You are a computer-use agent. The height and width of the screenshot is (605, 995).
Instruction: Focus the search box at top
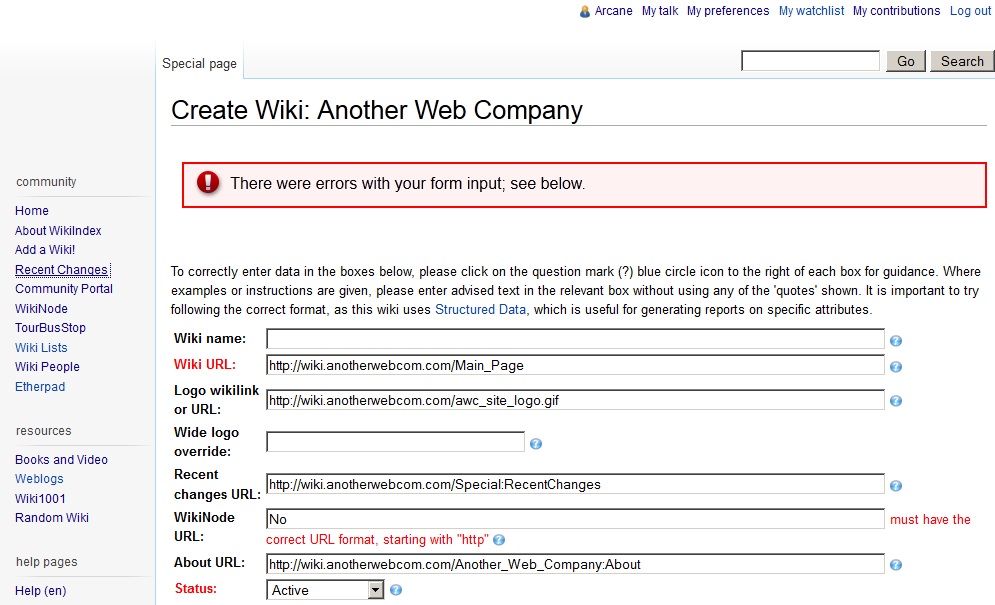coord(810,61)
